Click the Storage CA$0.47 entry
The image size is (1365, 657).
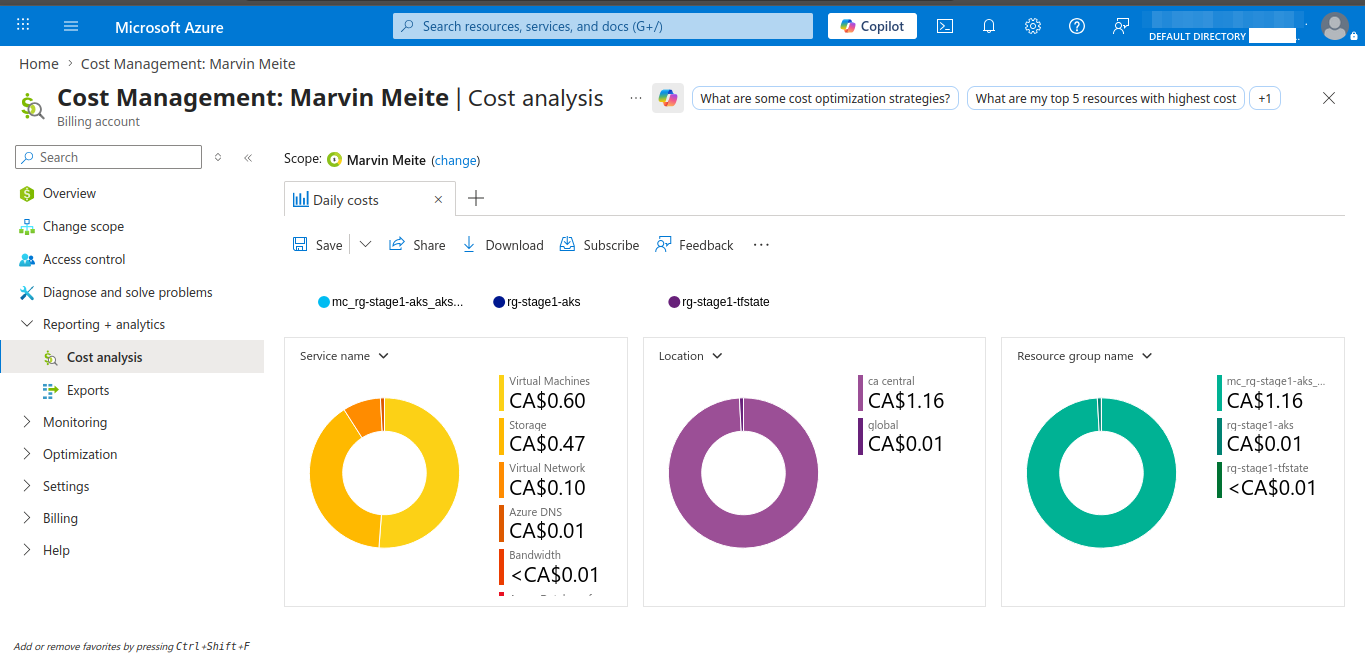click(x=543, y=437)
